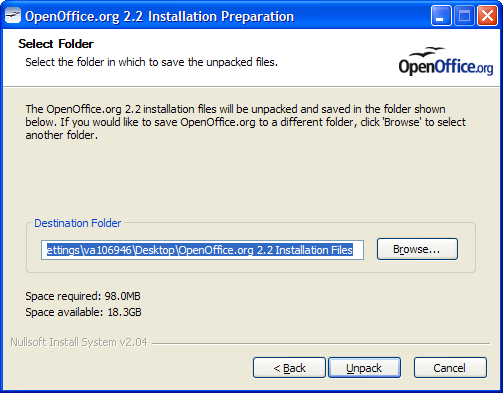Click the highlighted 'Installation Files' path text
Viewport: 503px width, 393px height.
point(314,250)
